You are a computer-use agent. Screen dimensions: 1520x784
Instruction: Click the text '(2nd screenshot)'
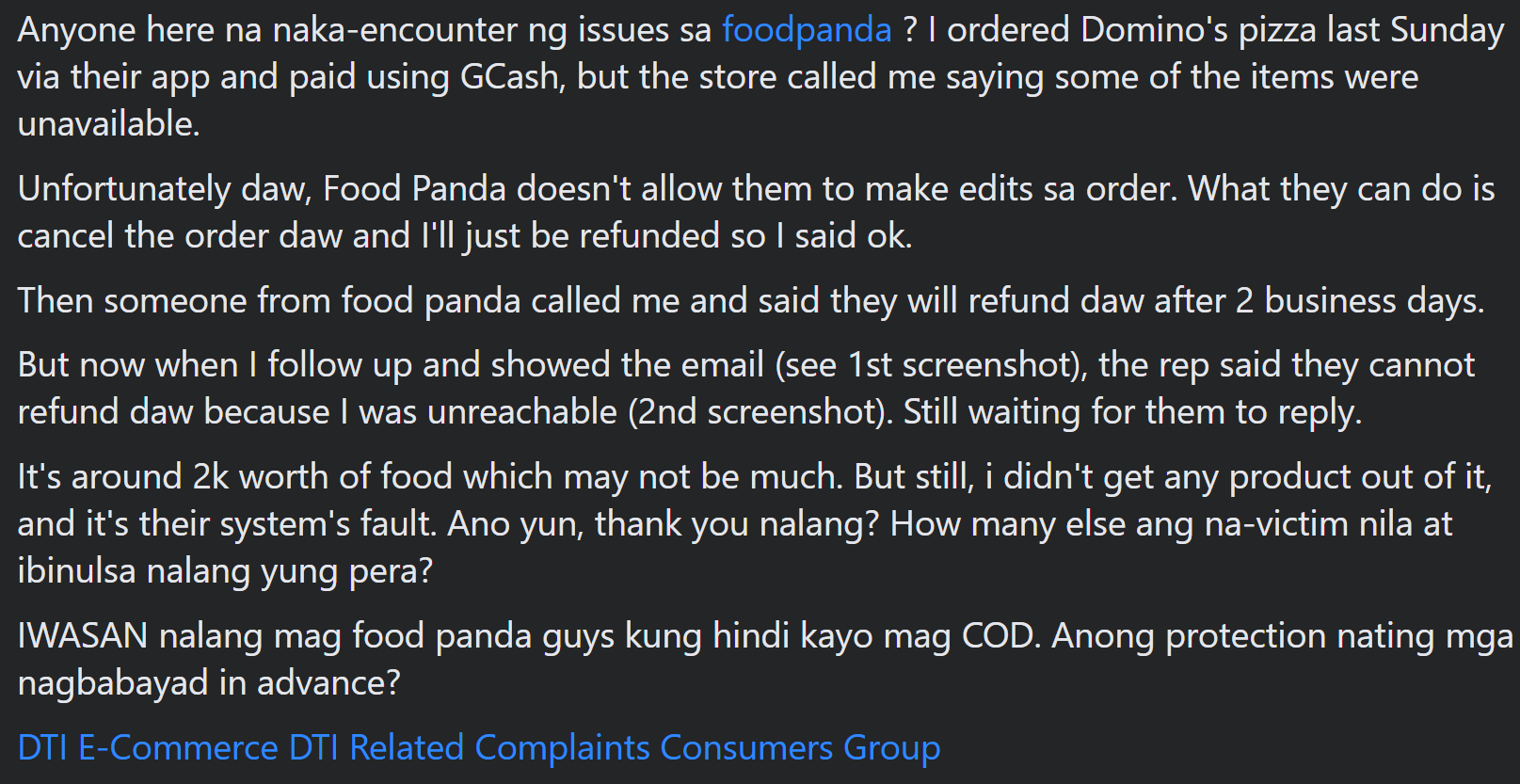pyautogui.click(x=760, y=412)
